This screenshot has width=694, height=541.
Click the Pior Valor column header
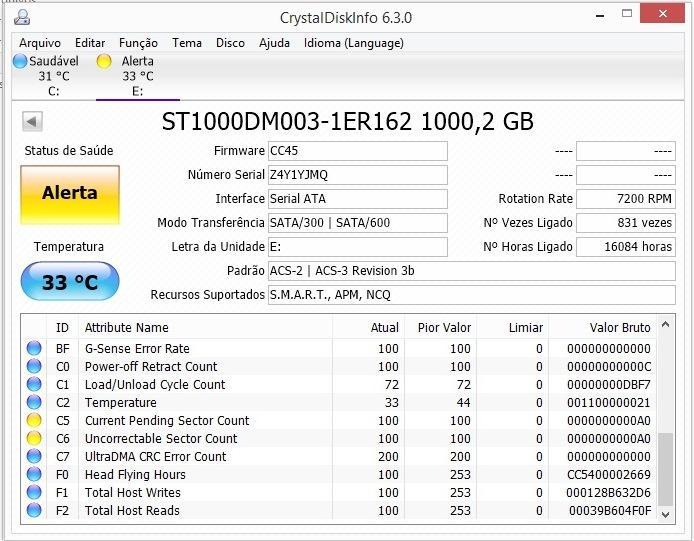[440, 328]
